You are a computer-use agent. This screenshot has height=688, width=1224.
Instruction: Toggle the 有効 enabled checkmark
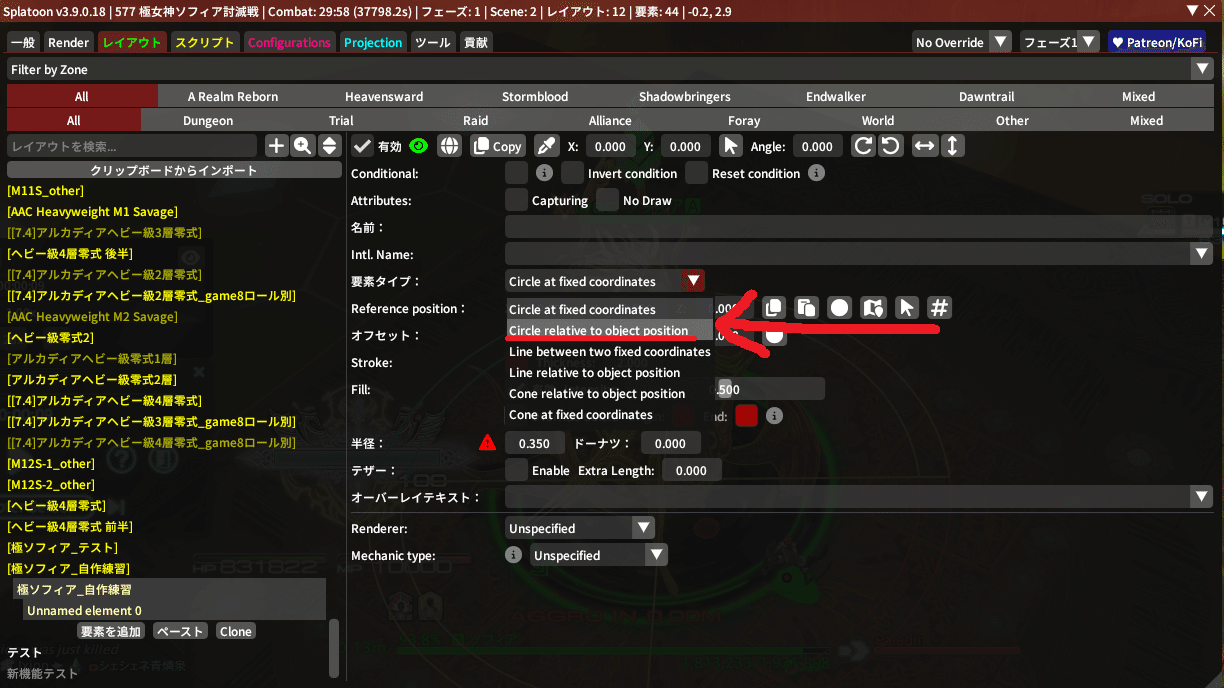pyautogui.click(x=363, y=146)
